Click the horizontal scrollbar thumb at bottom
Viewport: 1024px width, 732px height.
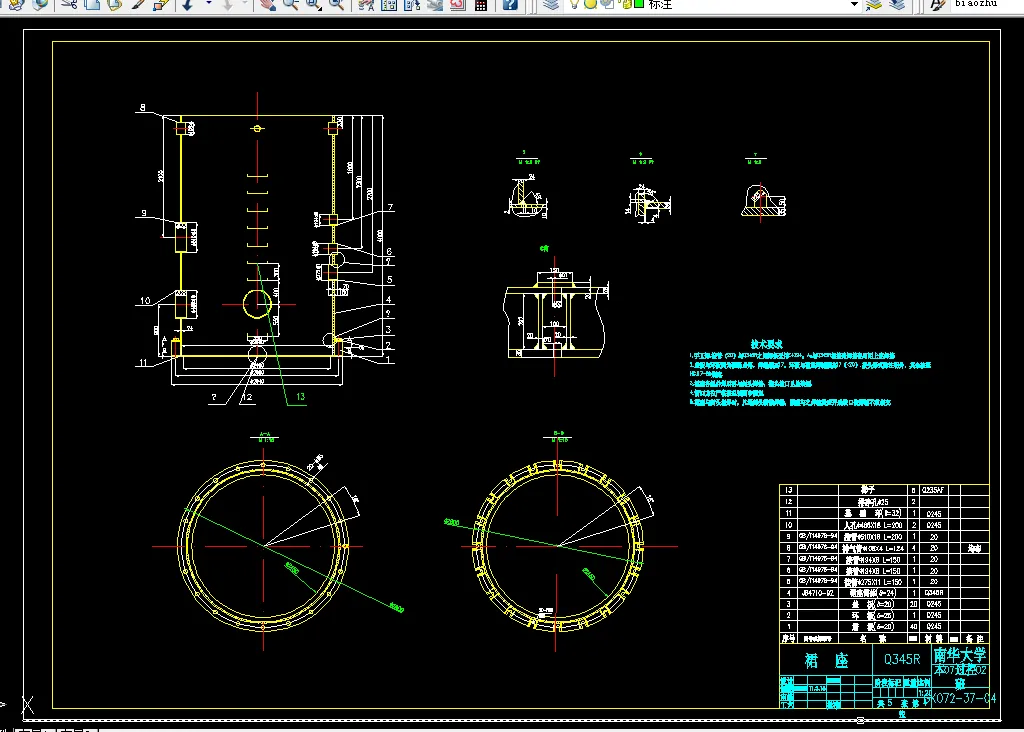[x=861, y=720]
